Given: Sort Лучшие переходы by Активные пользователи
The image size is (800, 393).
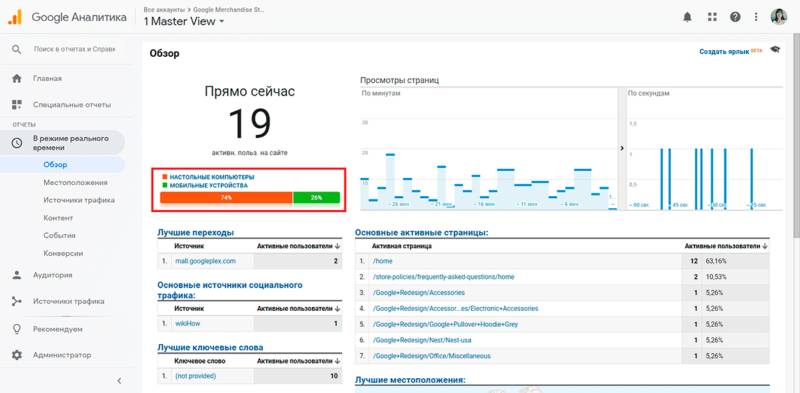Looking at the screenshot, I should click(x=298, y=246).
